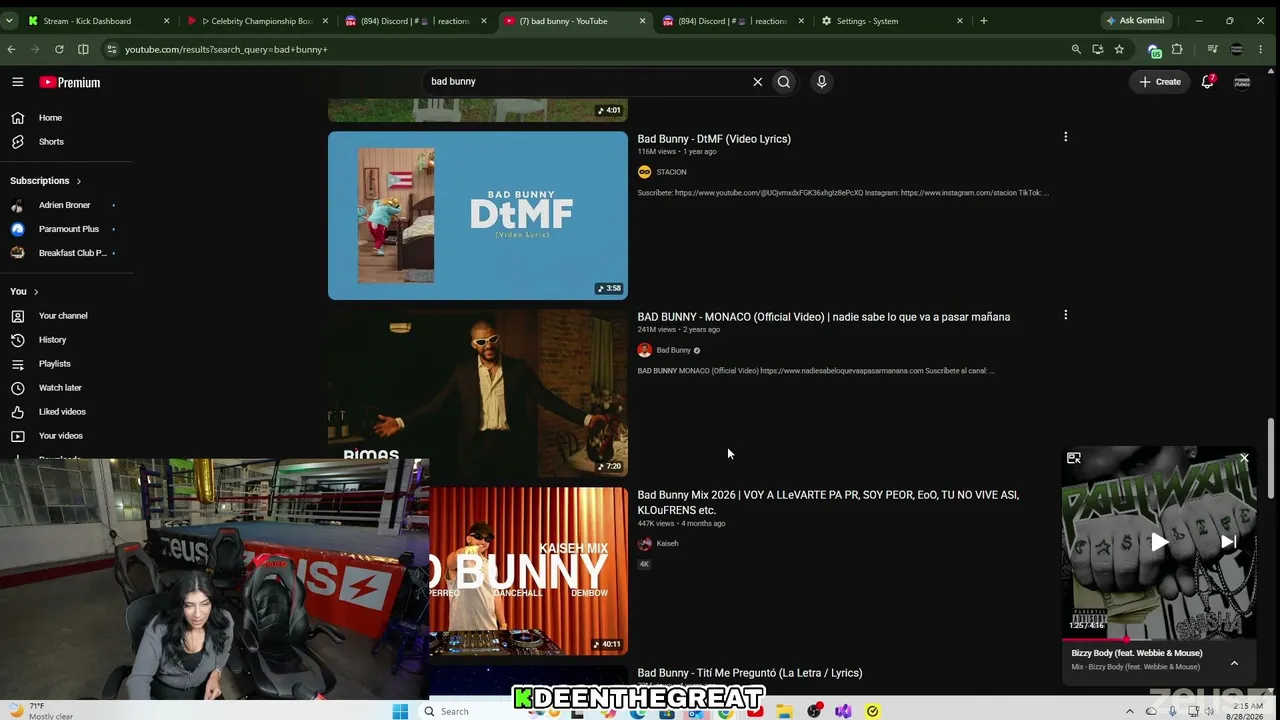Switch to Stream - Kick Dashboard tab
Image resolution: width=1280 pixels, height=720 pixels.
pyautogui.click(x=98, y=21)
